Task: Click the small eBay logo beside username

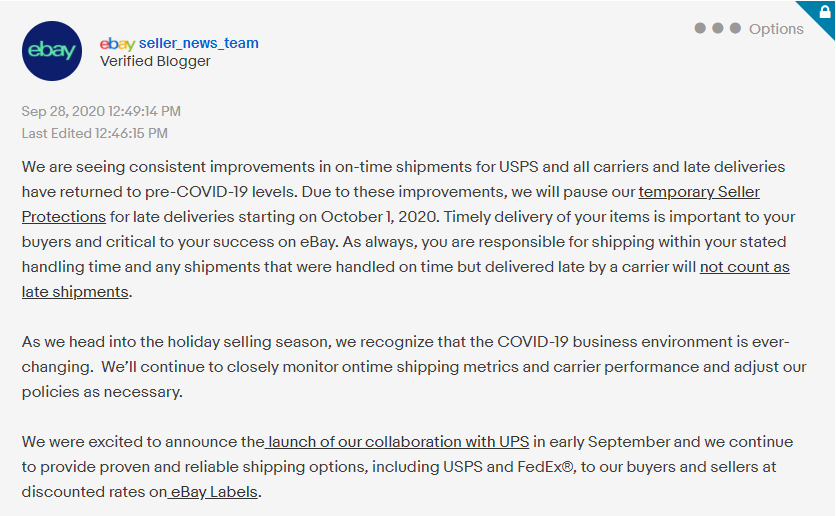Action: coord(117,43)
